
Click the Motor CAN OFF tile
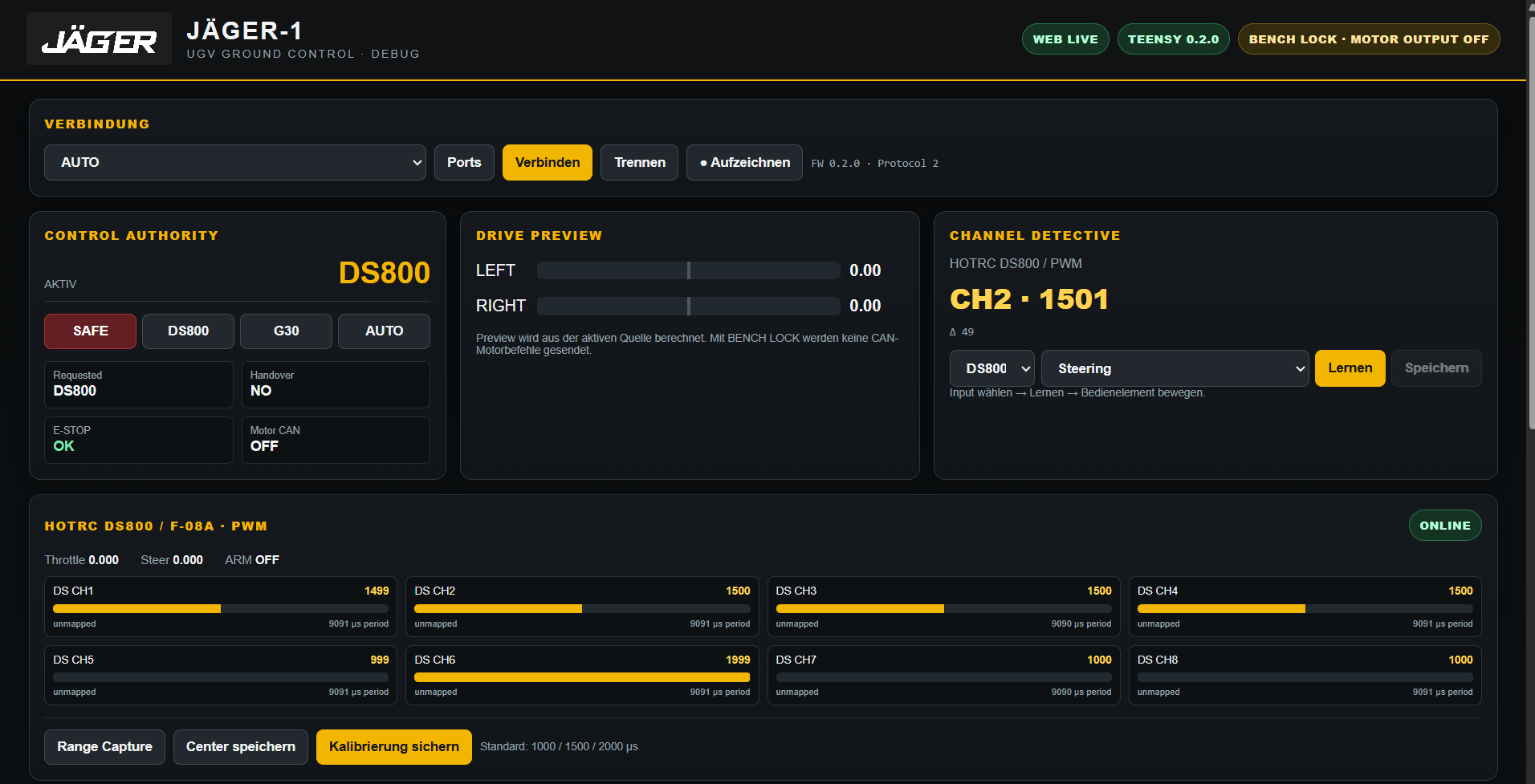pyautogui.click(x=336, y=440)
